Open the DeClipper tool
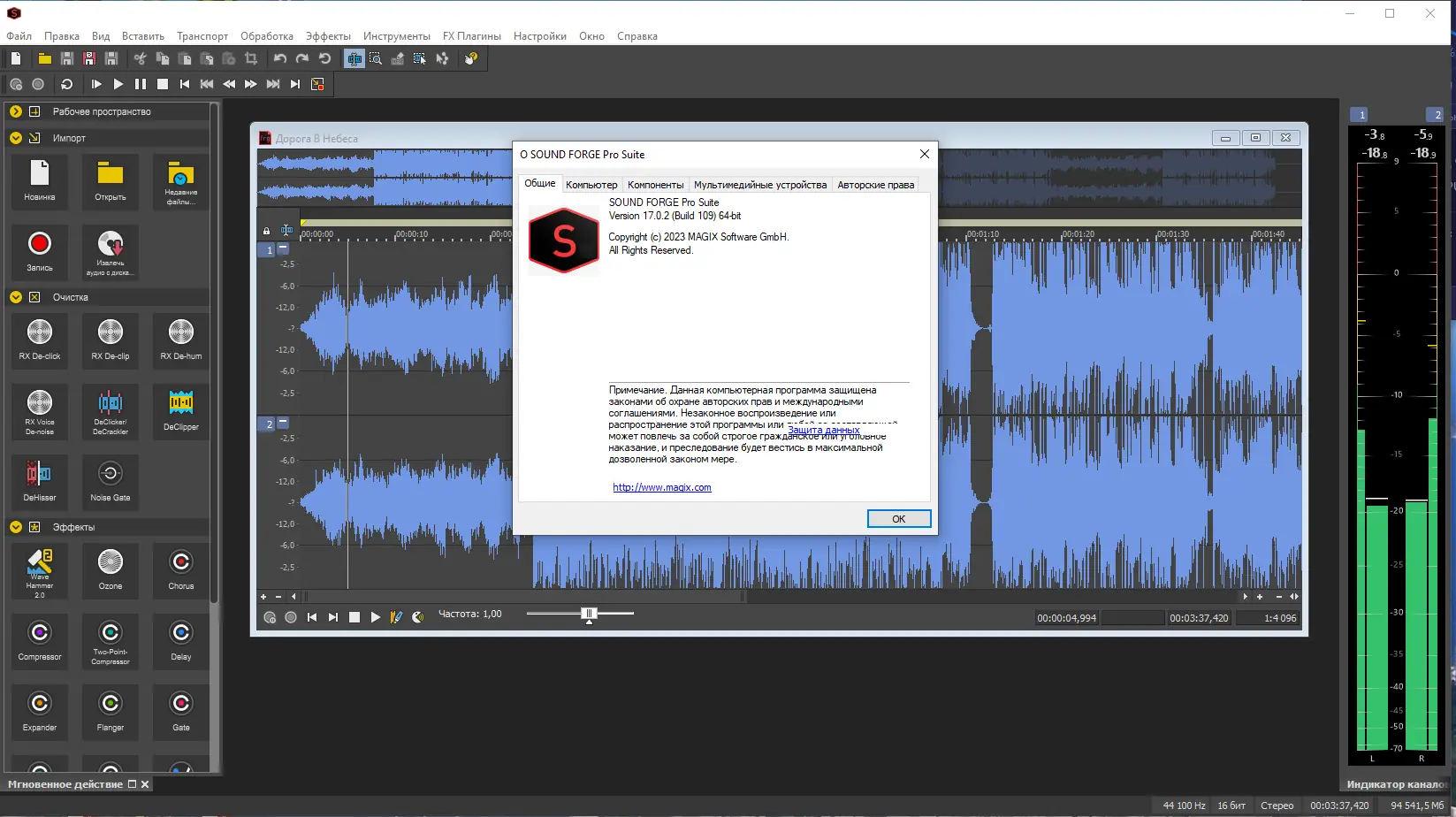The width and height of the screenshot is (1456, 817). pos(180,411)
